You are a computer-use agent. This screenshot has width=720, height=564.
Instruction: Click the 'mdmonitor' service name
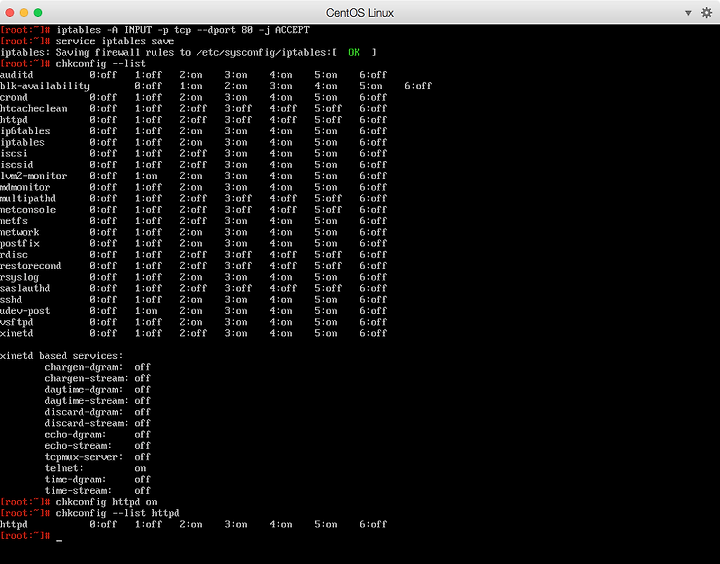tap(25, 187)
